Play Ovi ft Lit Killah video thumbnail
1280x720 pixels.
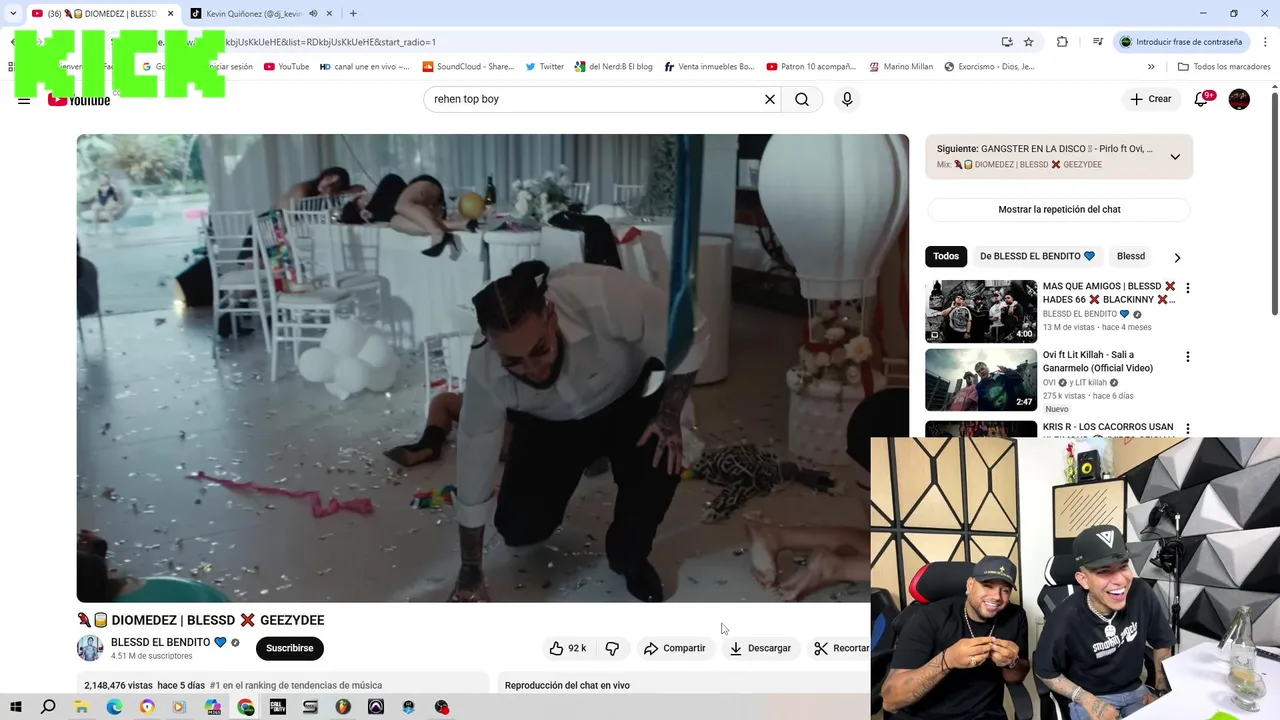[981, 380]
